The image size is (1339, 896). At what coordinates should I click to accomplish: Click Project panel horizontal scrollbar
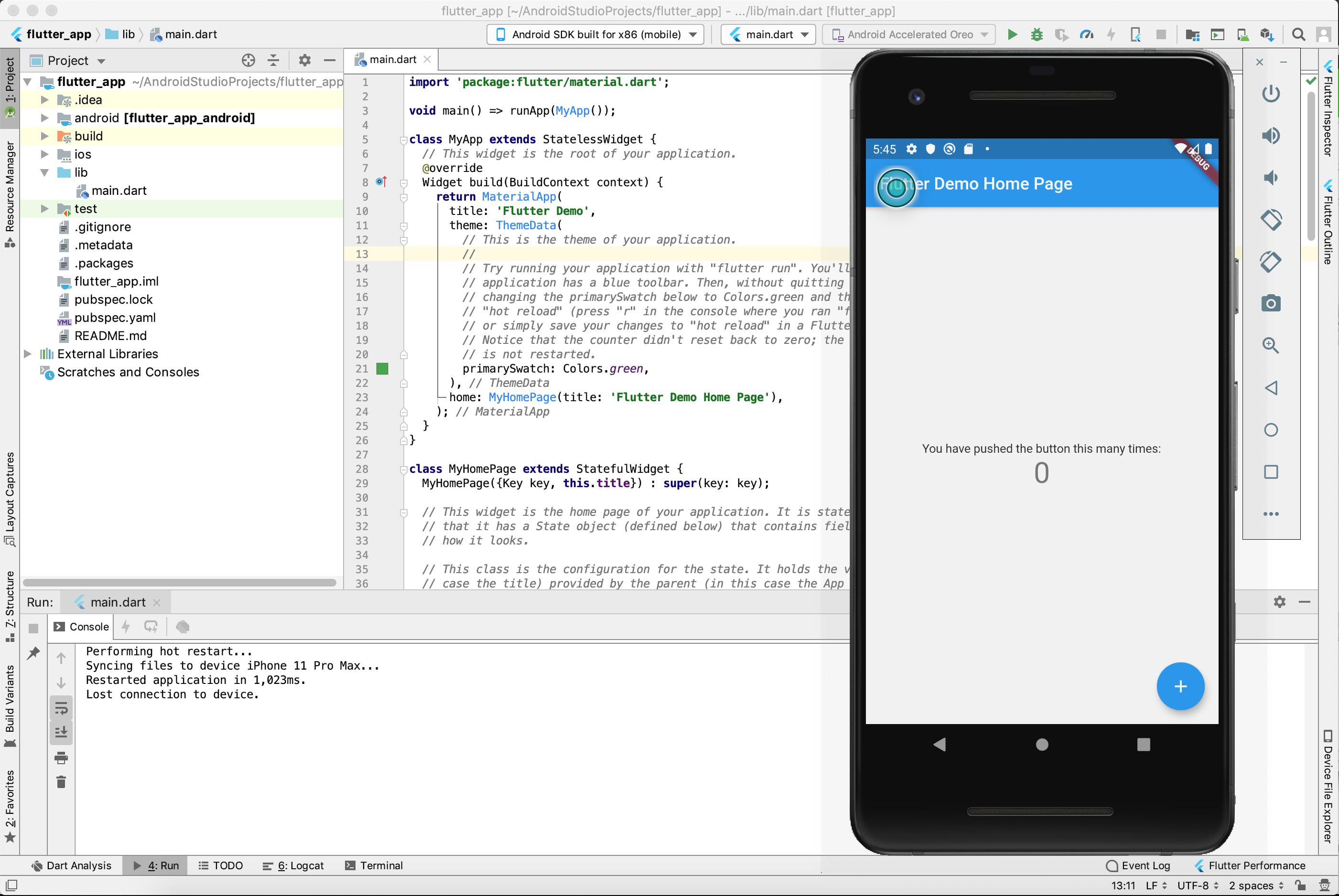180,583
